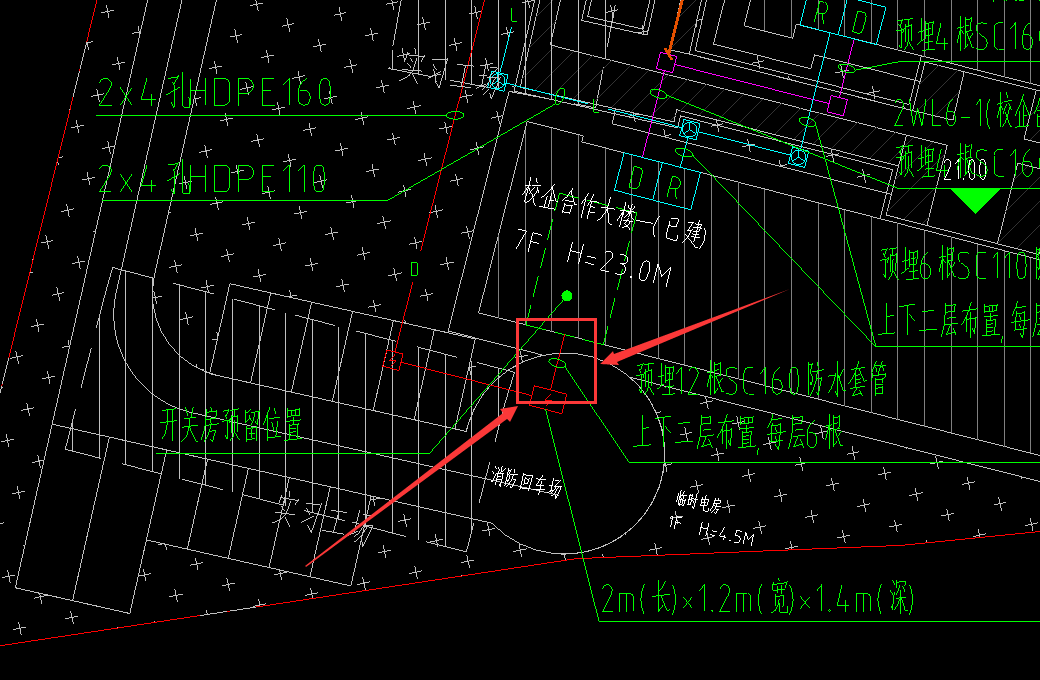The width and height of the screenshot is (1040, 680).
Task: Click the upper cyan R box
Action: tap(823, 15)
